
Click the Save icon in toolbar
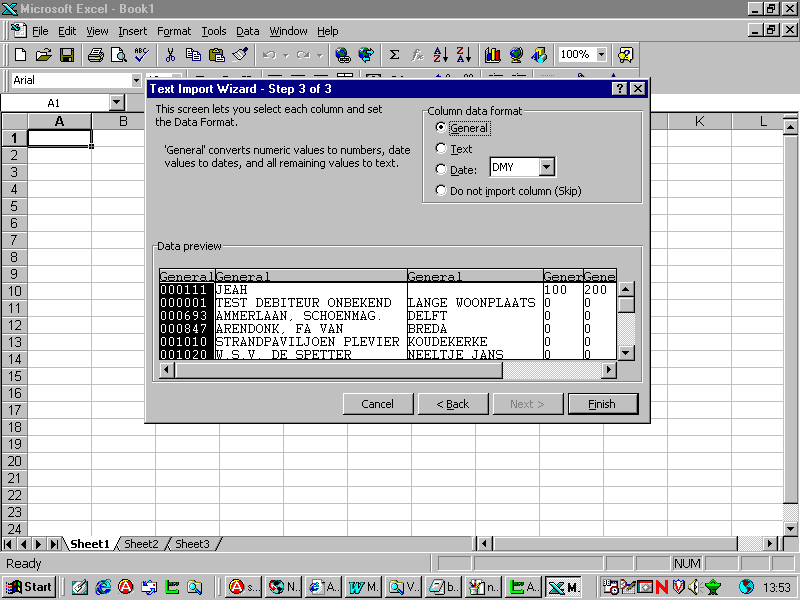point(67,55)
